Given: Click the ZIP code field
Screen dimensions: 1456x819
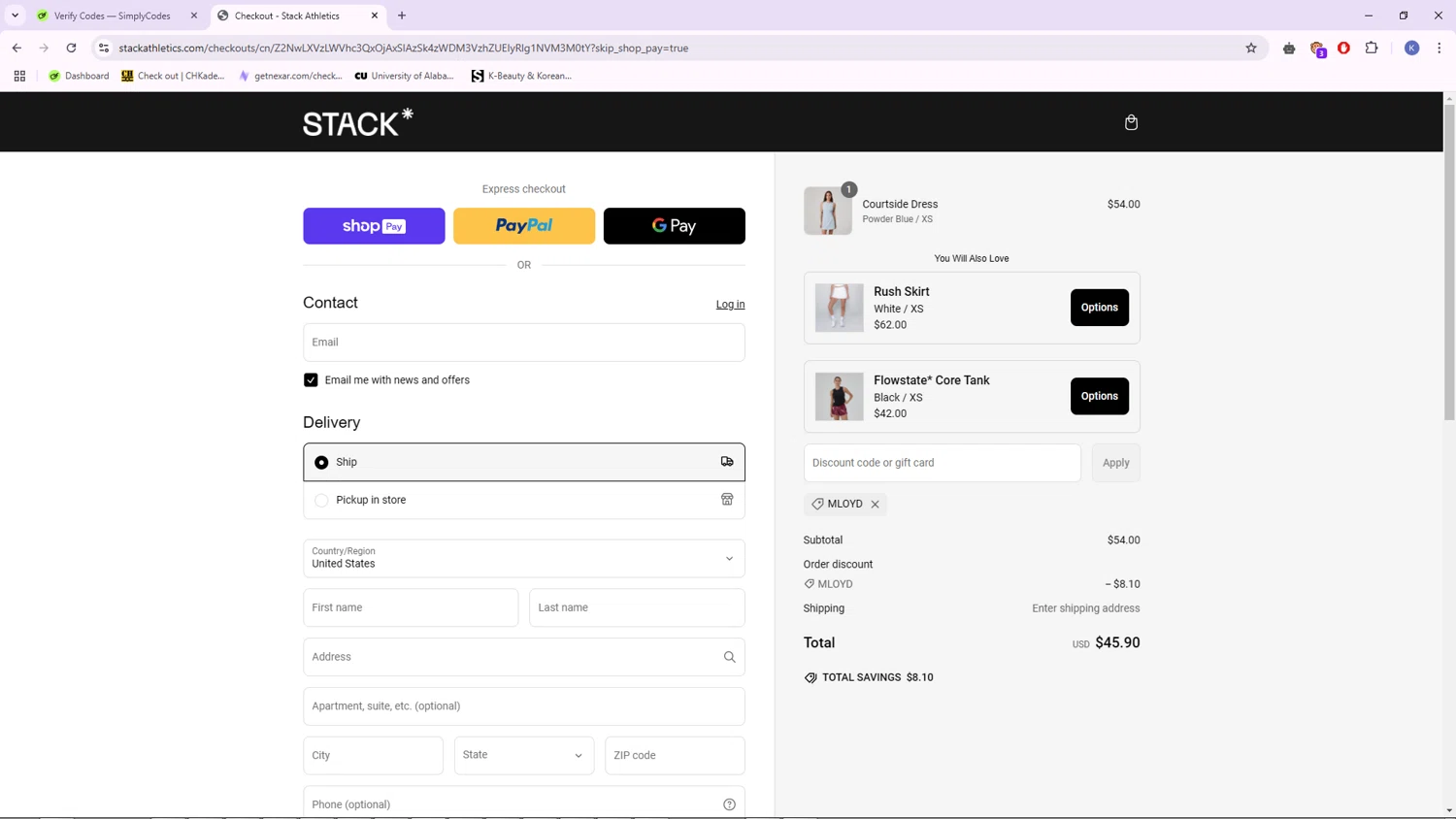Looking at the screenshot, I should click(675, 755).
